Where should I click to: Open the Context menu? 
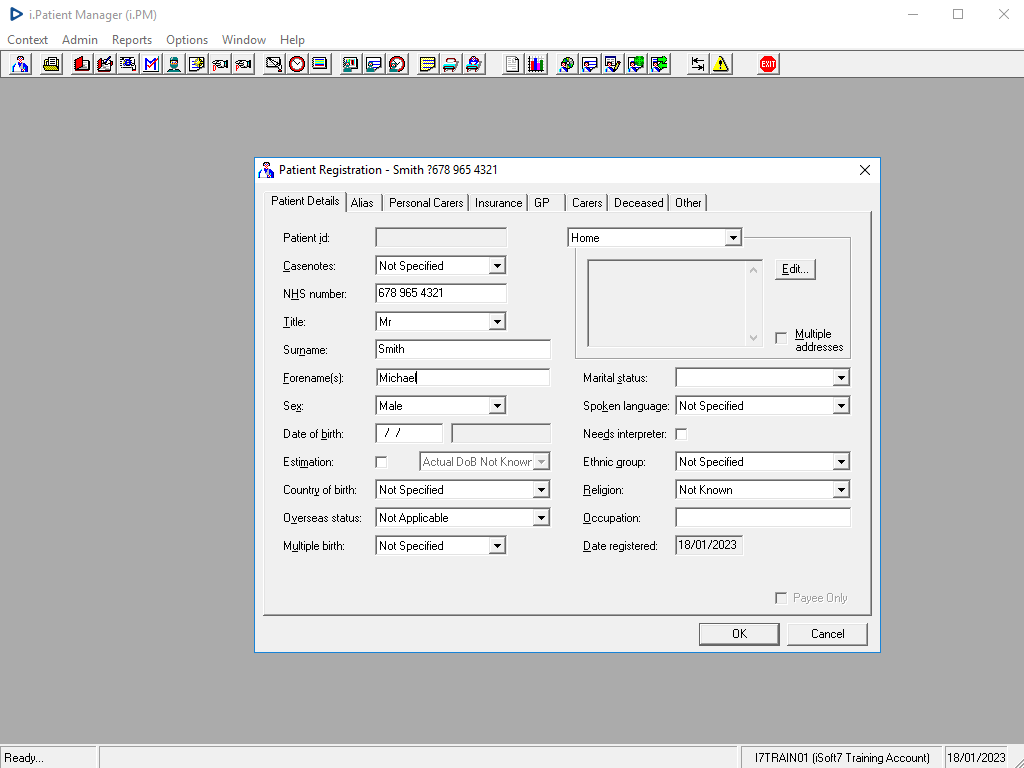(27, 40)
